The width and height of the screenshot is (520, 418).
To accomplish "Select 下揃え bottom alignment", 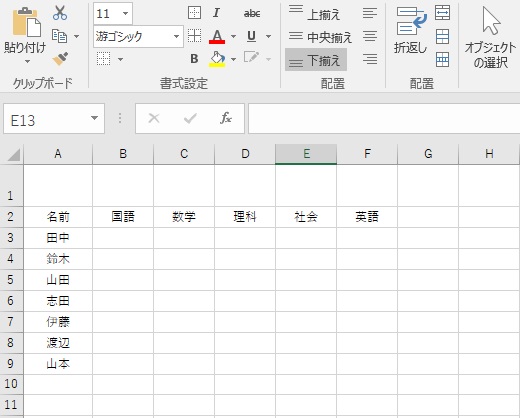I will pyautogui.click(x=316, y=60).
